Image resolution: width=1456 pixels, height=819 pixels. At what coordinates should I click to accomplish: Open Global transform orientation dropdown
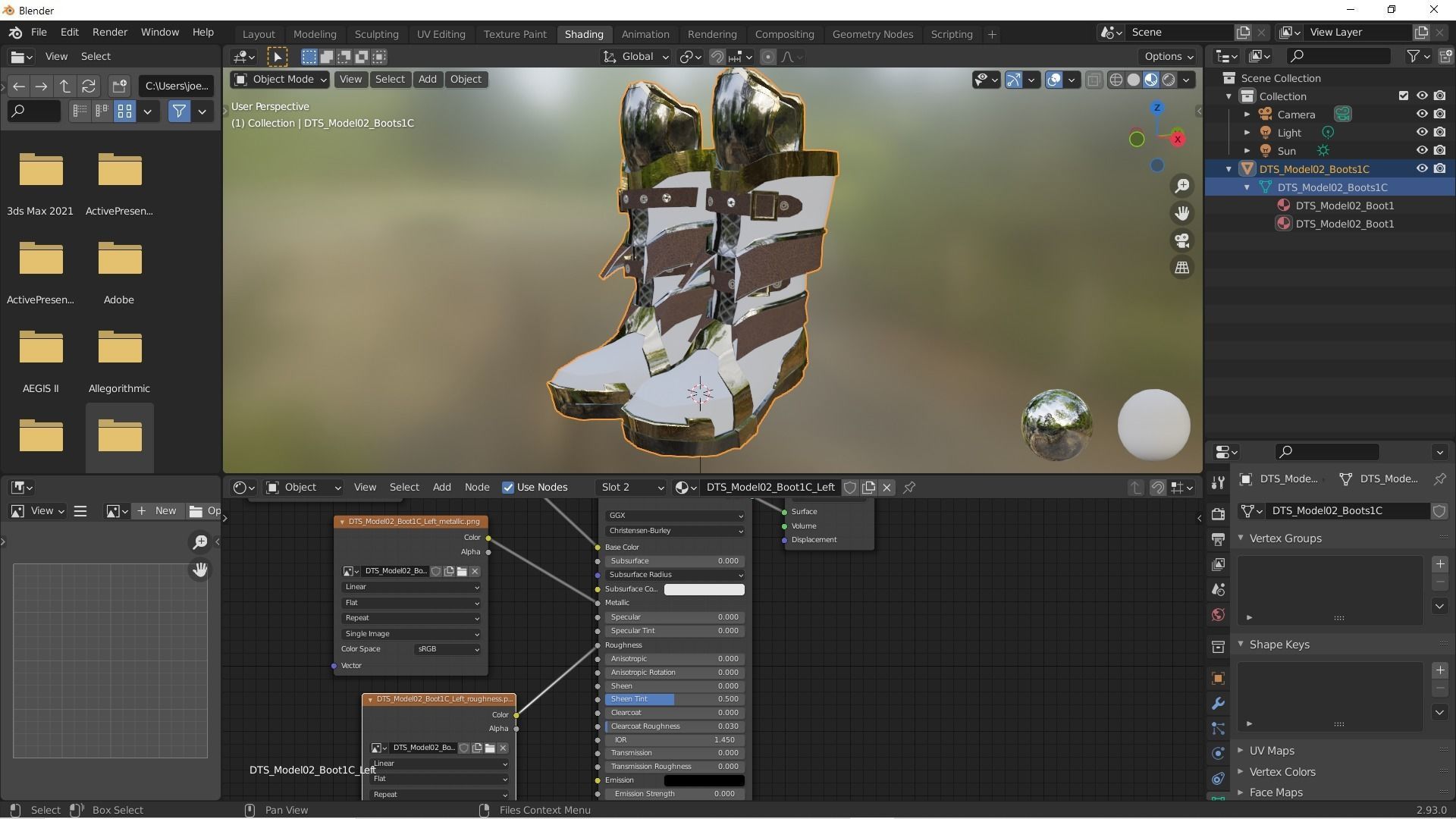click(636, 57)
